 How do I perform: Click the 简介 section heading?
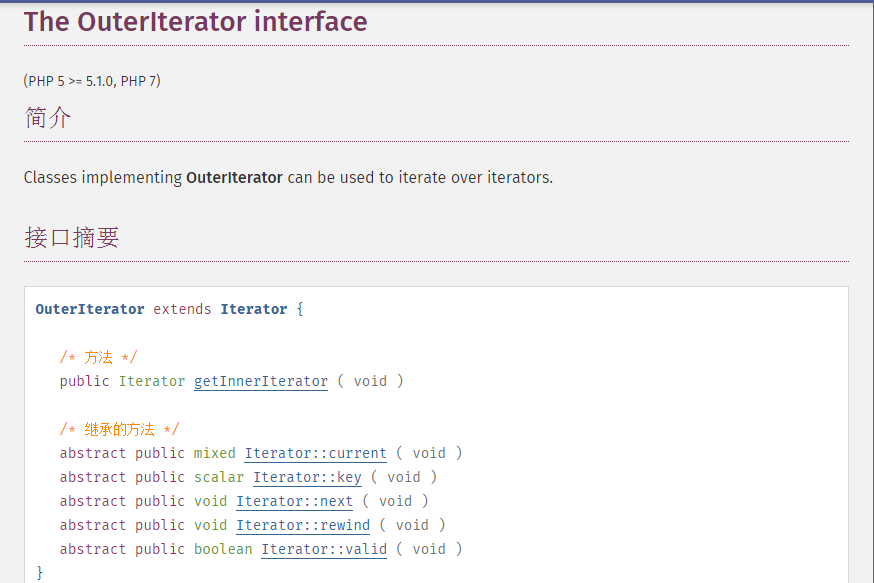(47, 118)
